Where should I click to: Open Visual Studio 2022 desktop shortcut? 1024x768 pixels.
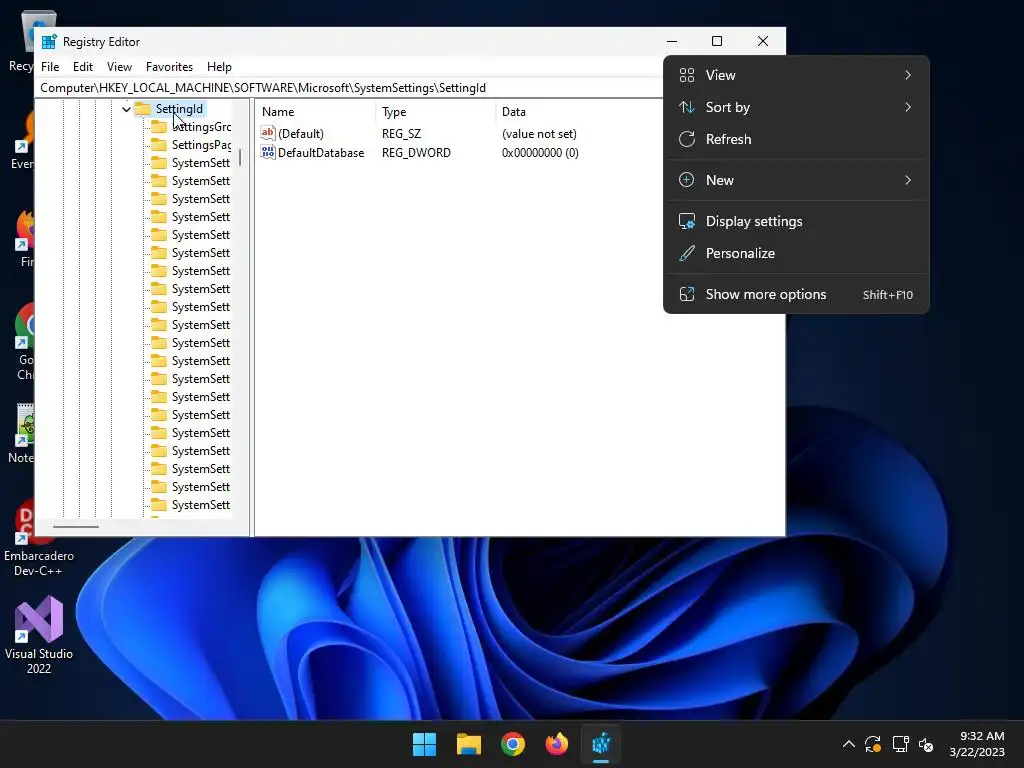point(39,635)
